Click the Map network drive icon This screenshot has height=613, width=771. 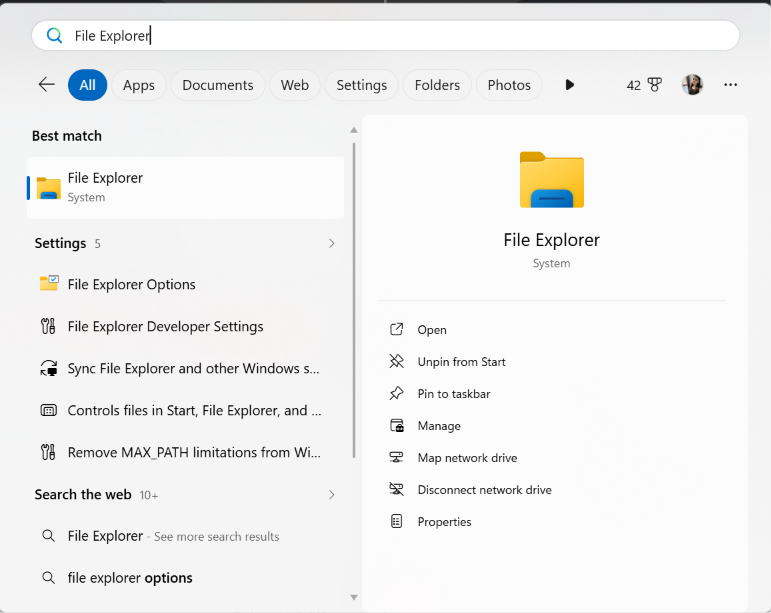pos(396,457)
